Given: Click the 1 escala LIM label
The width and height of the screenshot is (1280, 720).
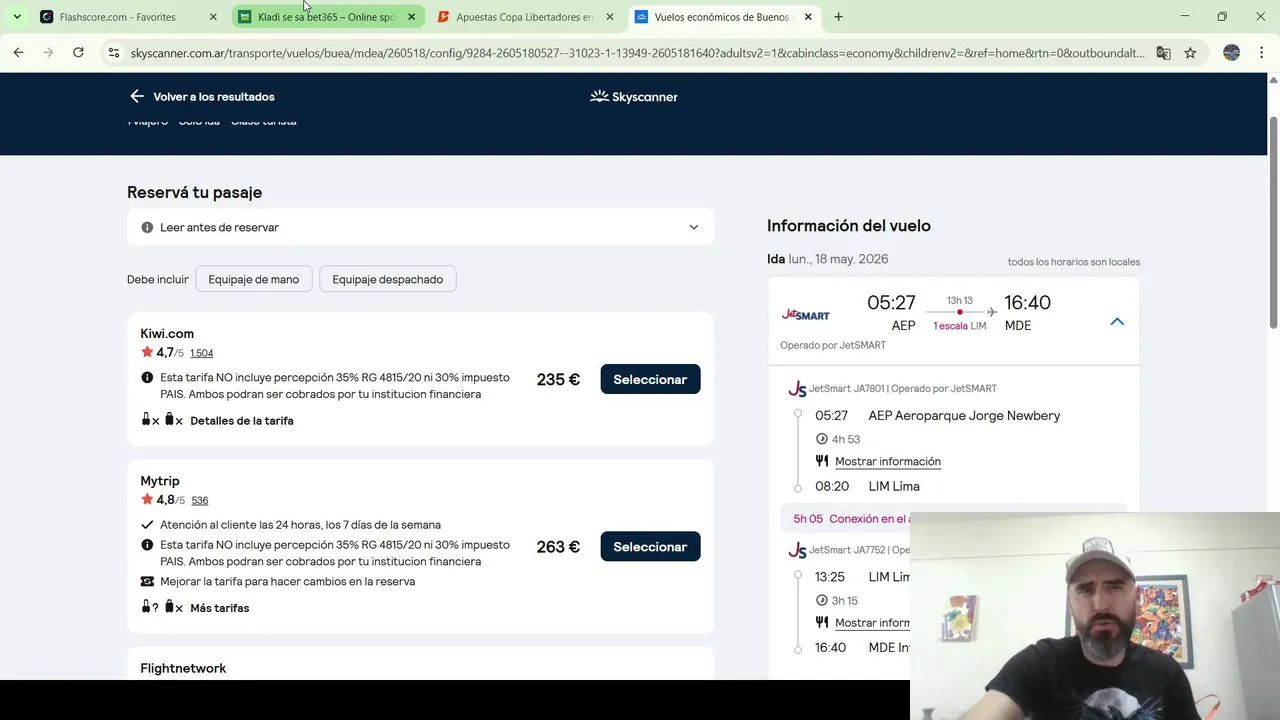Looking at the screenshot, I should click(959, 326).
